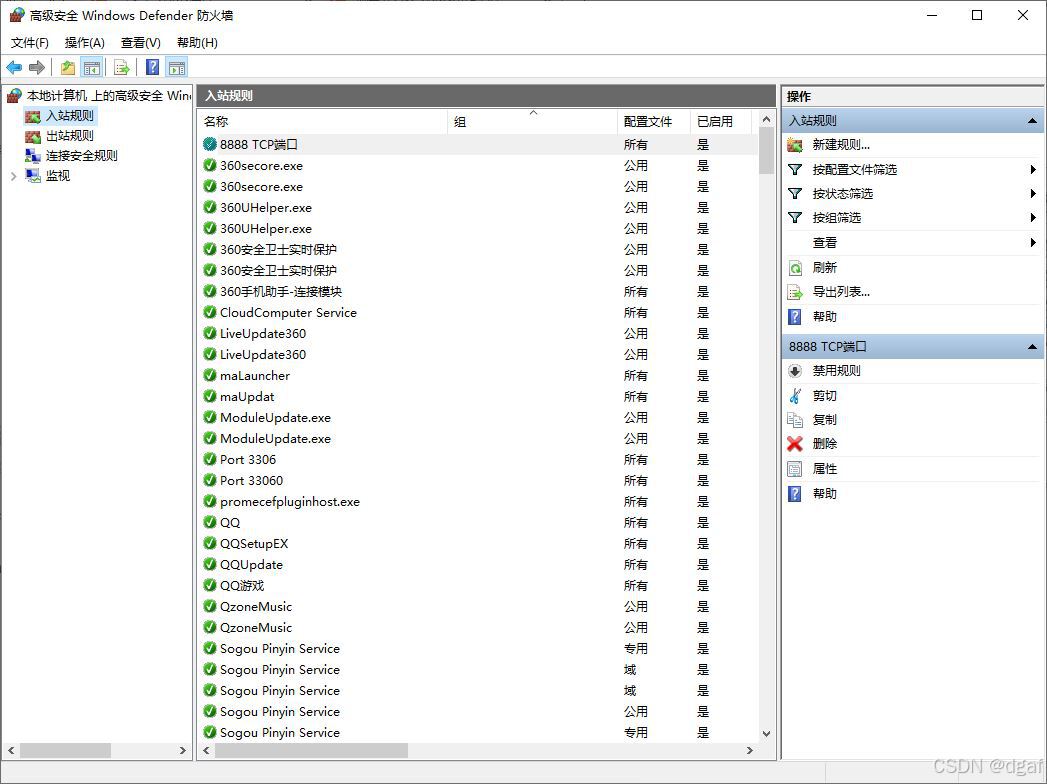
Task: Click the Up one level folder icon
Action: [67, 67]
